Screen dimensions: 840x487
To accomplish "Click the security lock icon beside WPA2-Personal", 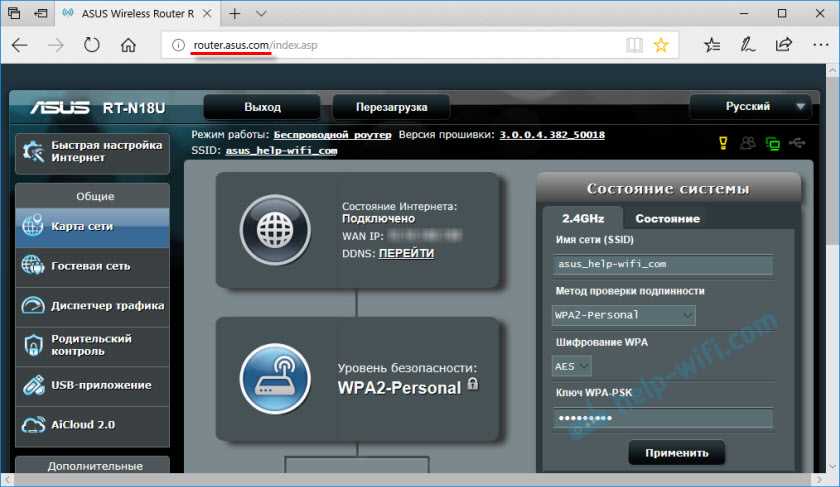I will click(x=472, y=384).
